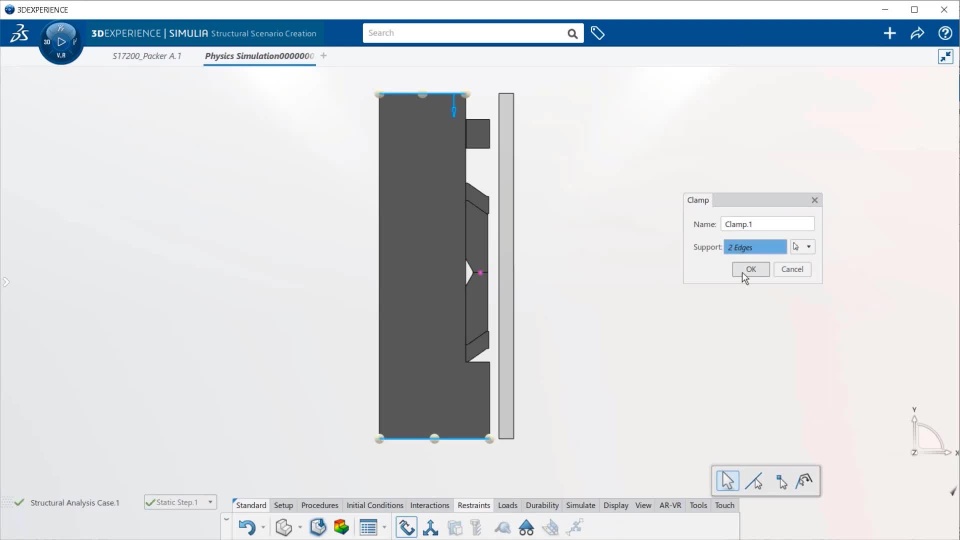
Task: Click the 2 Edges support field
Action: point(755,247)
